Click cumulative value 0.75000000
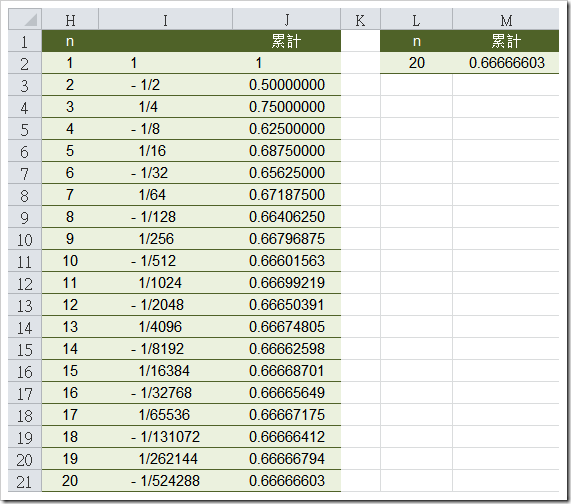The image size is (571, 504). (x=287, y=107)
